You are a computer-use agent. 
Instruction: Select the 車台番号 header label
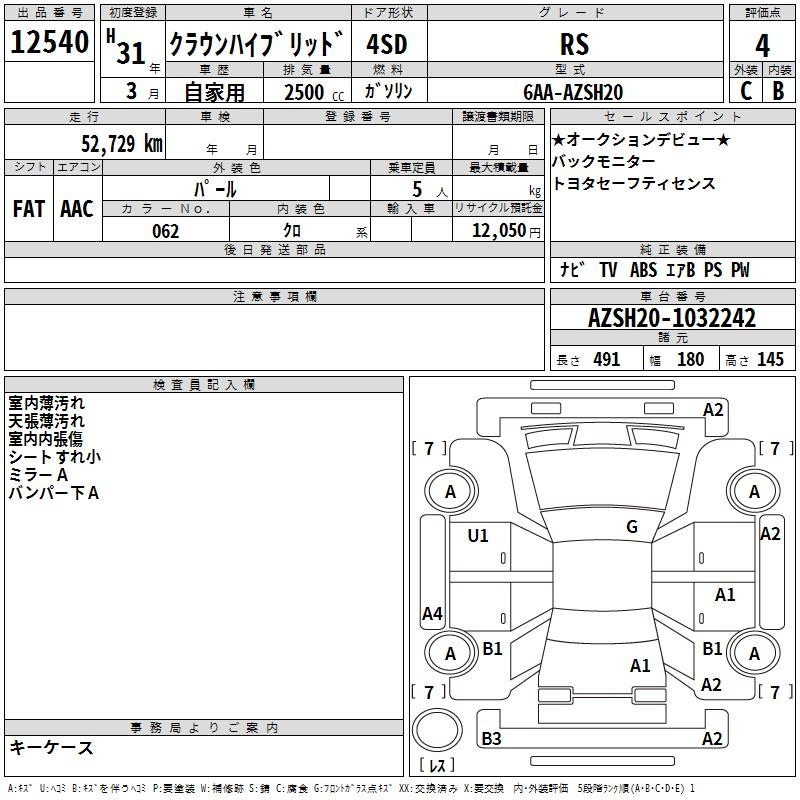(672, 296)
